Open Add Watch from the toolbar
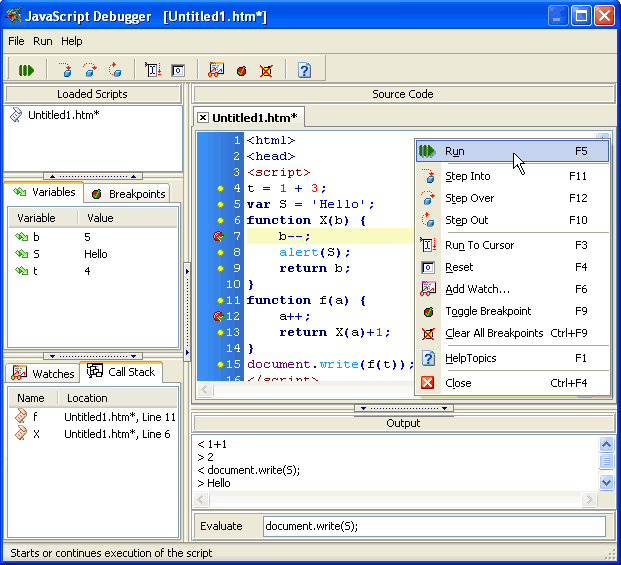The height and width of the screenshot is (565, 621). [216, 70]
